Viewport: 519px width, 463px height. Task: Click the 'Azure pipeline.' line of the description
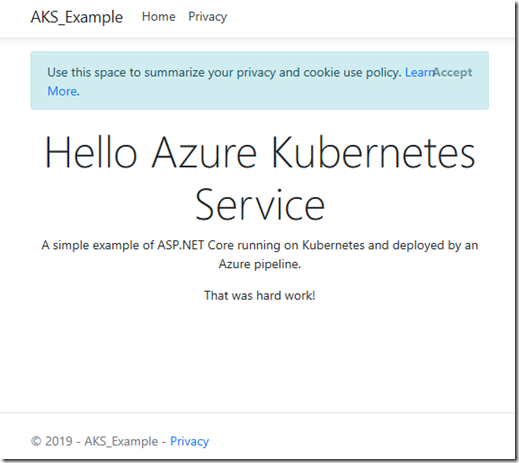pyautogui.click(x=260, y=264)
